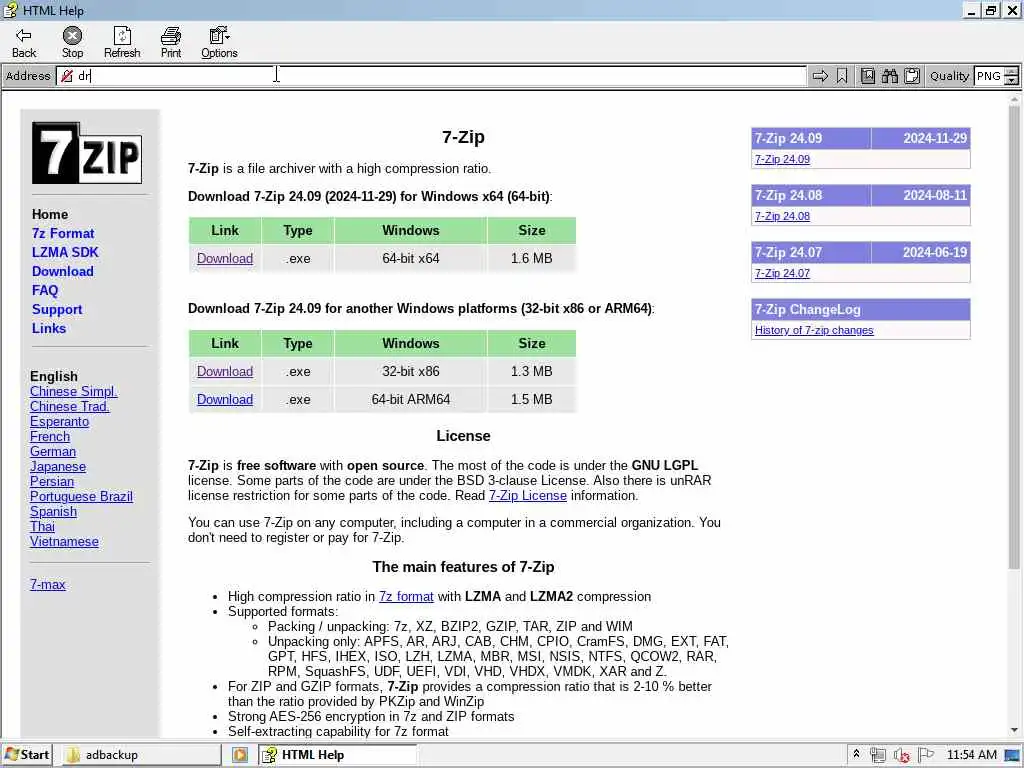Viewport: 1024px width, 768px height.
Task: Click the 7-Zip logo image
Action: click(87, 153)
